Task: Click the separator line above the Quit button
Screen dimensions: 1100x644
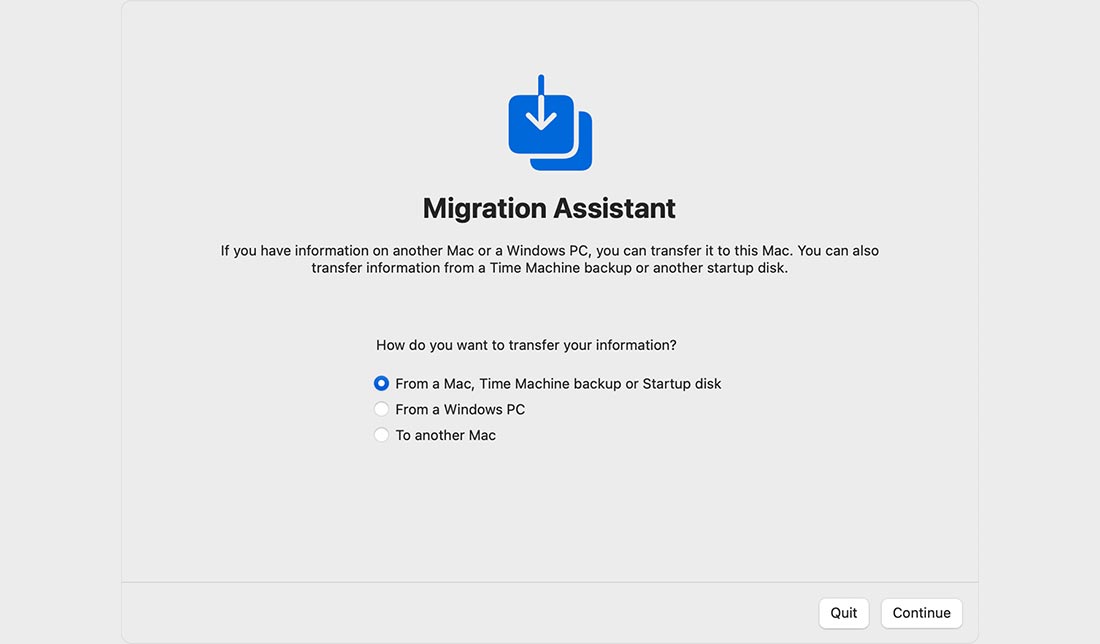Action: pyautogui.click(x=549, y=580)
